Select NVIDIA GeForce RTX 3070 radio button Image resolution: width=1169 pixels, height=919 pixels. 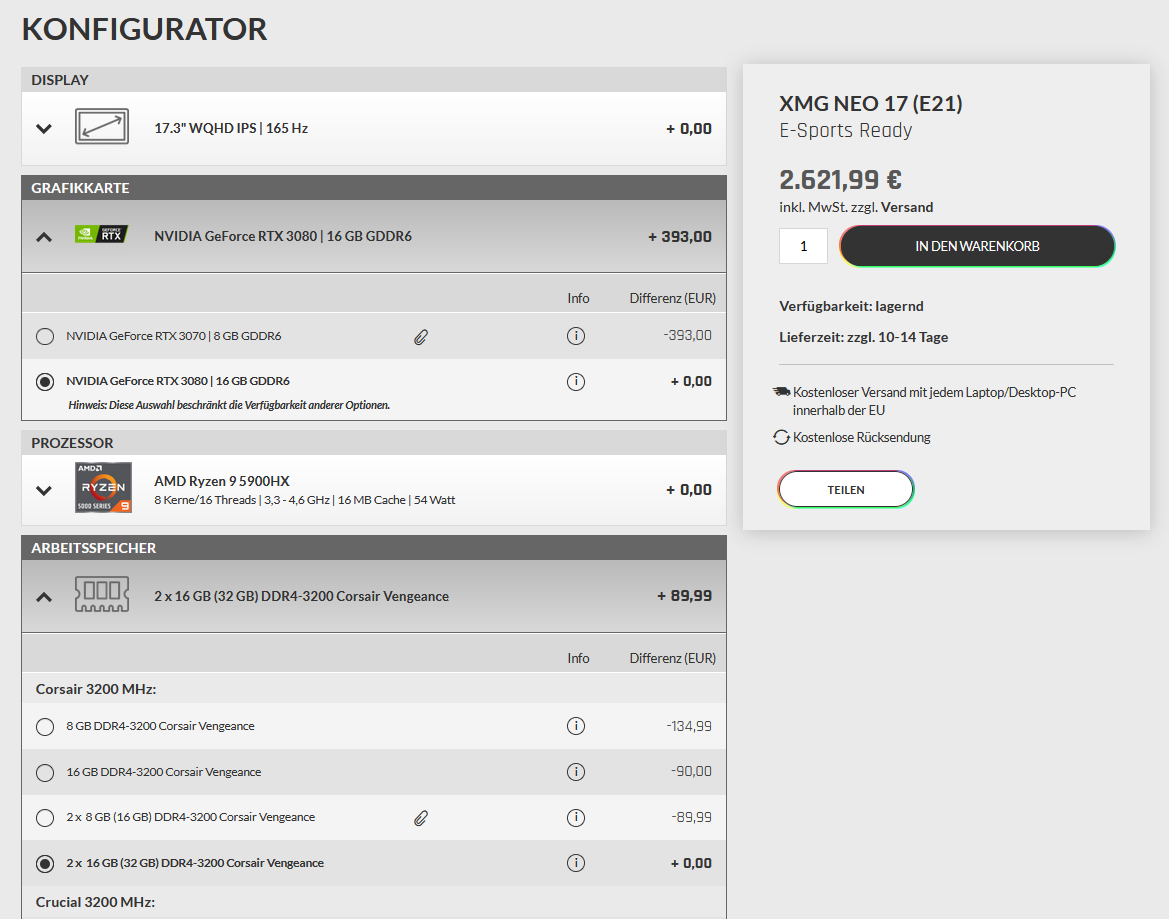(45, 336)
